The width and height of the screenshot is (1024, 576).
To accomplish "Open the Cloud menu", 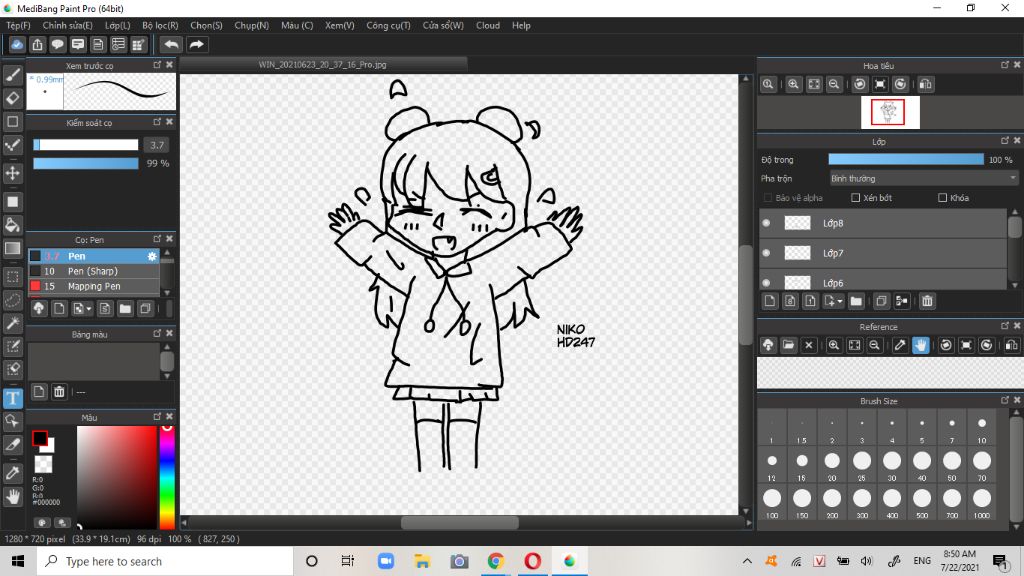I will [488, 25].
